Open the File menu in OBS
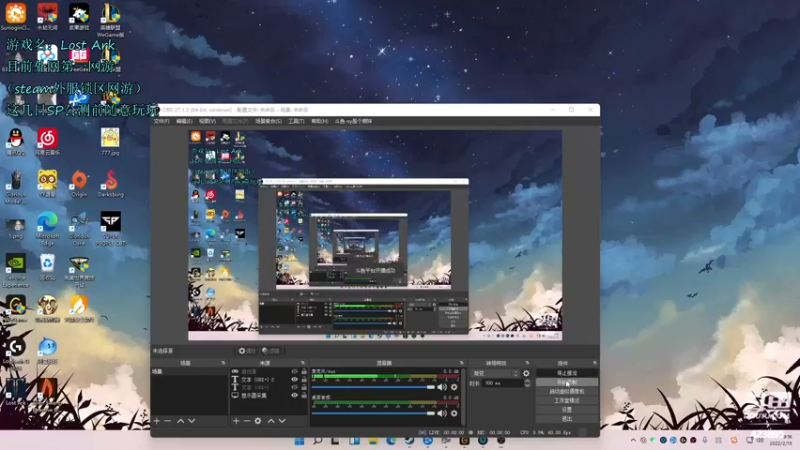 click(161, 121)
